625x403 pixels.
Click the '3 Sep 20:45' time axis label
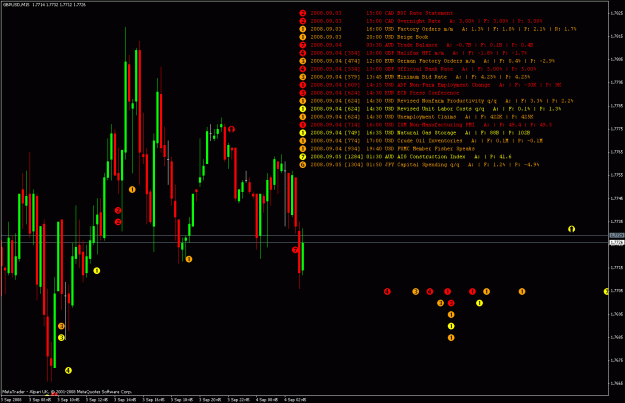210,399
